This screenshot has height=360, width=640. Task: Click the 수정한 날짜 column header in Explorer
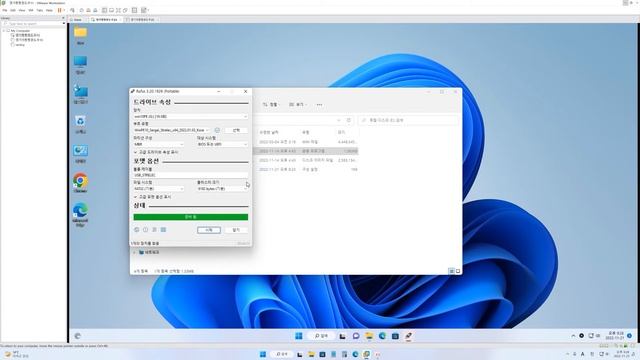pyautogui.click(x=269, y=133)
